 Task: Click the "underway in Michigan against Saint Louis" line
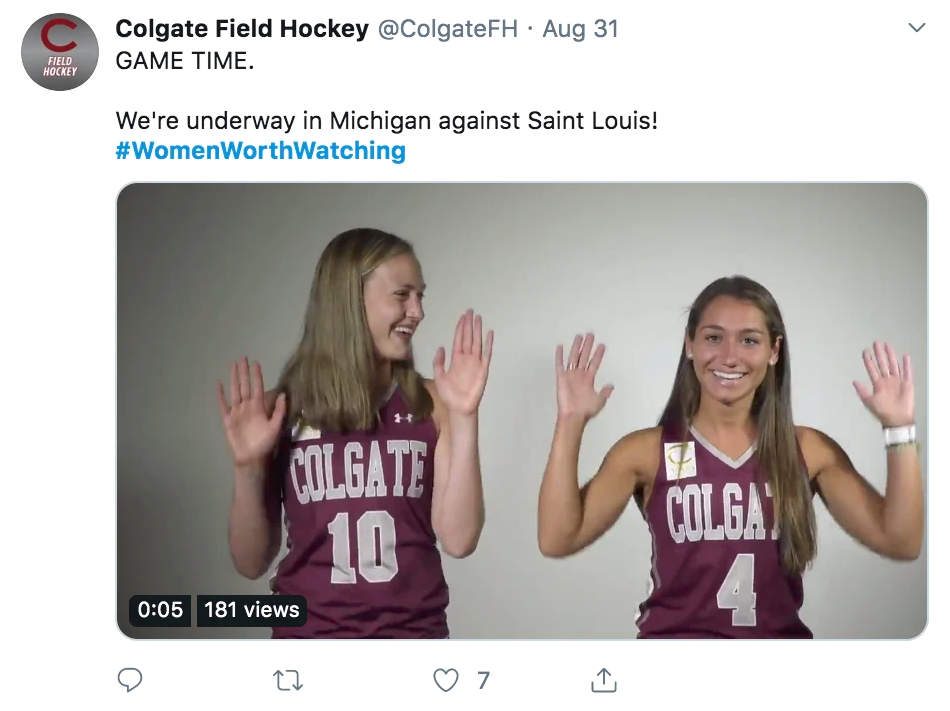(387, 121)
